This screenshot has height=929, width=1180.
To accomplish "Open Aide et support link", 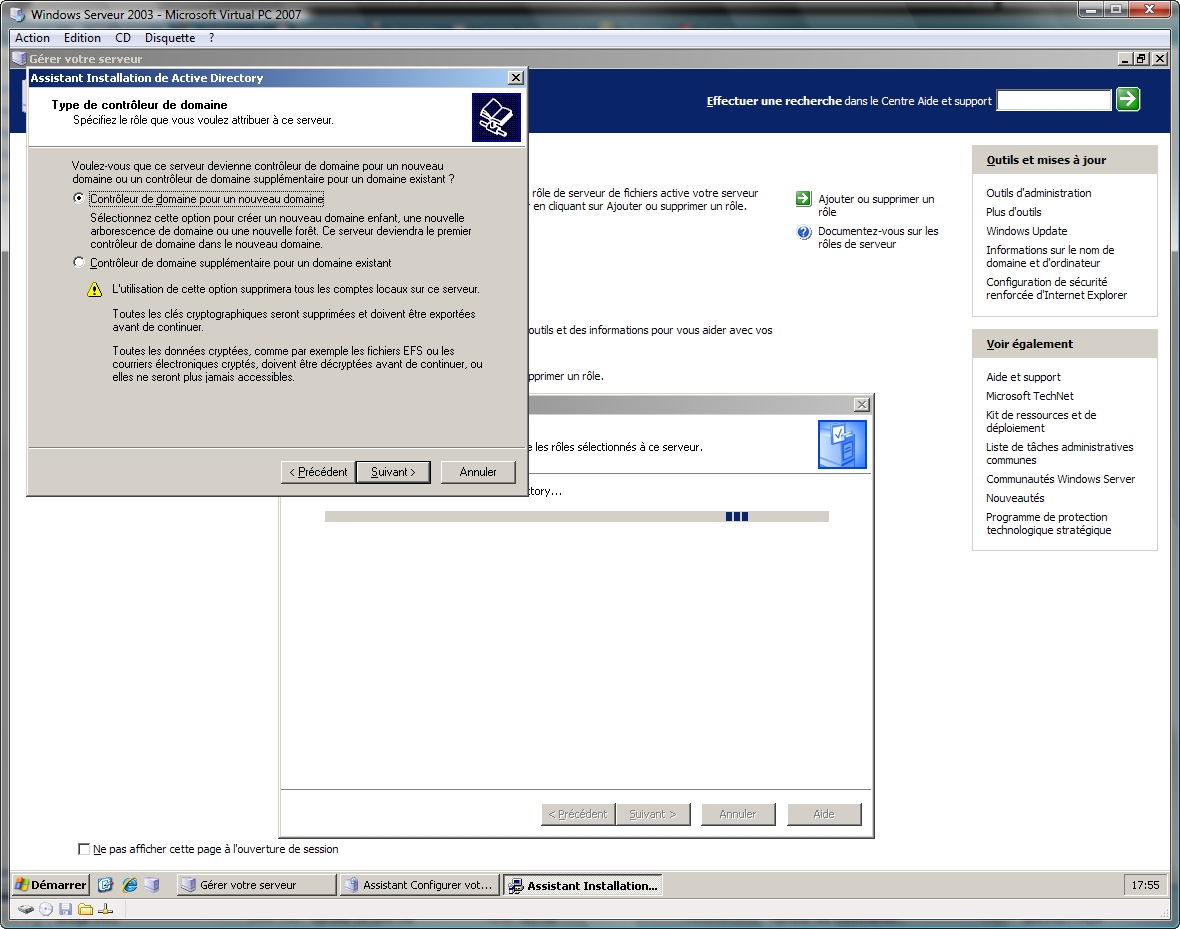I will click(x=1023, y=377).
